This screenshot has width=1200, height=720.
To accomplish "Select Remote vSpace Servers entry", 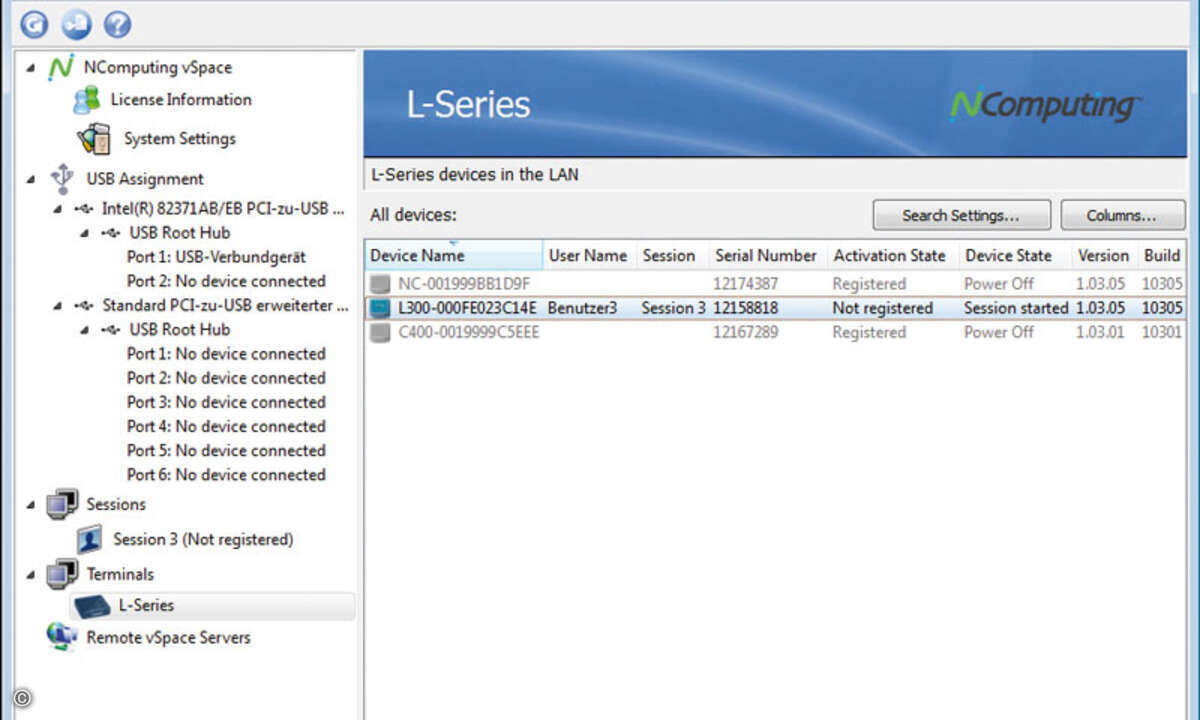I will 168,637.
